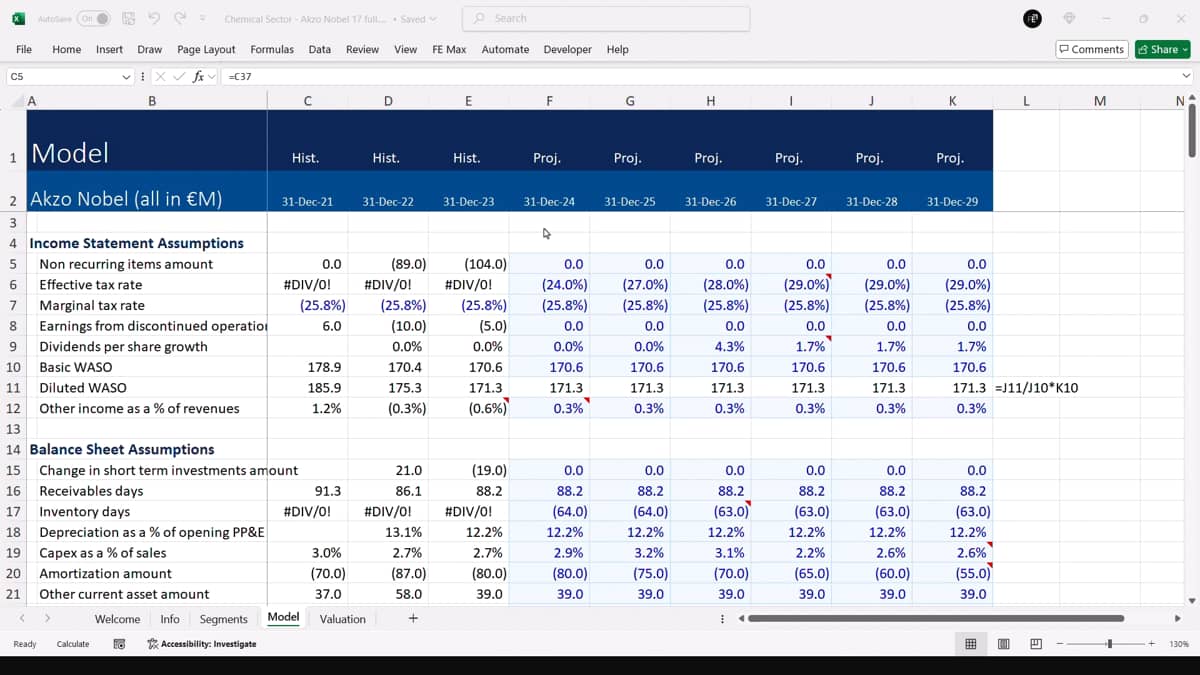This screenshot has width=1200, height=675.
Task: Click the Name Box showing C5
Action: coord(62,76)
